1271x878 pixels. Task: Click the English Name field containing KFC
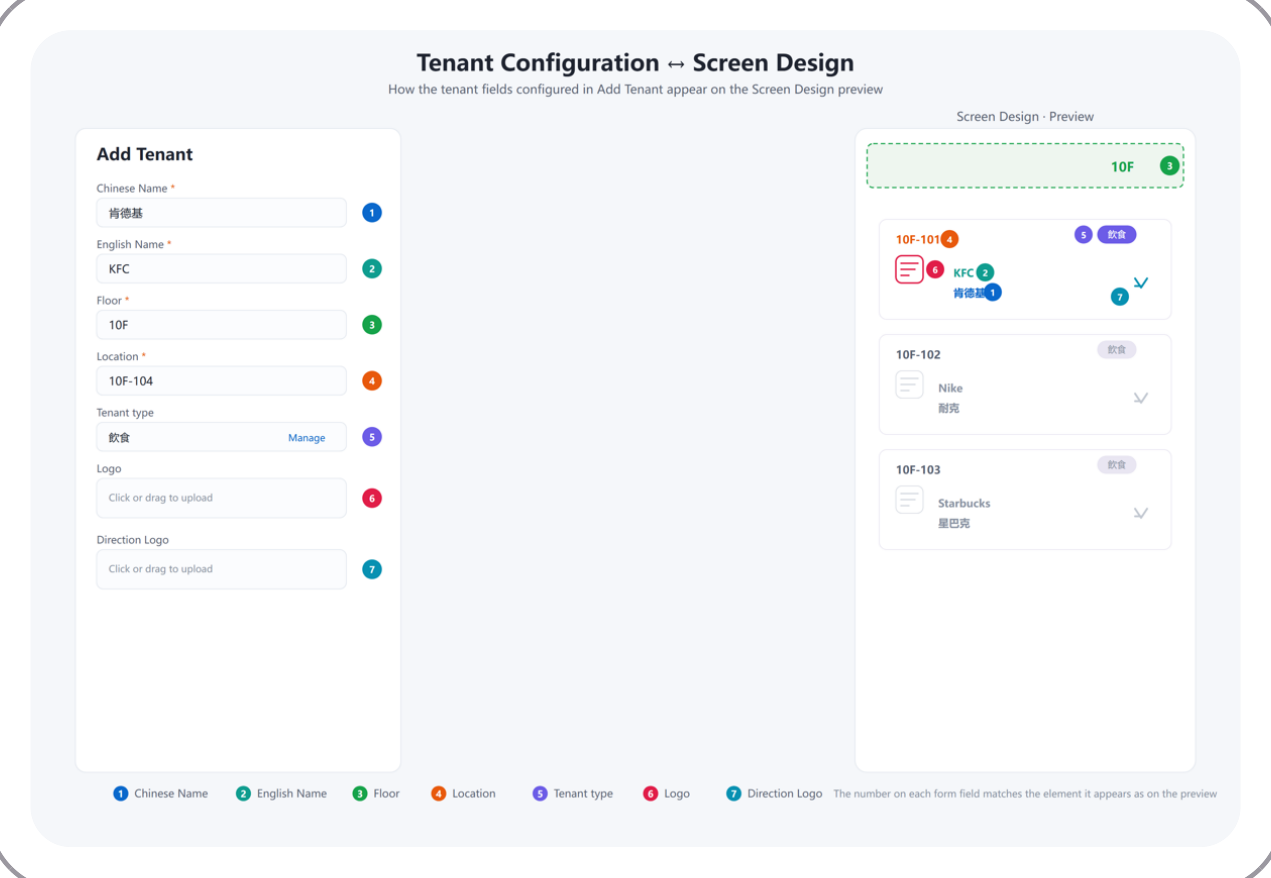(221, 269)
